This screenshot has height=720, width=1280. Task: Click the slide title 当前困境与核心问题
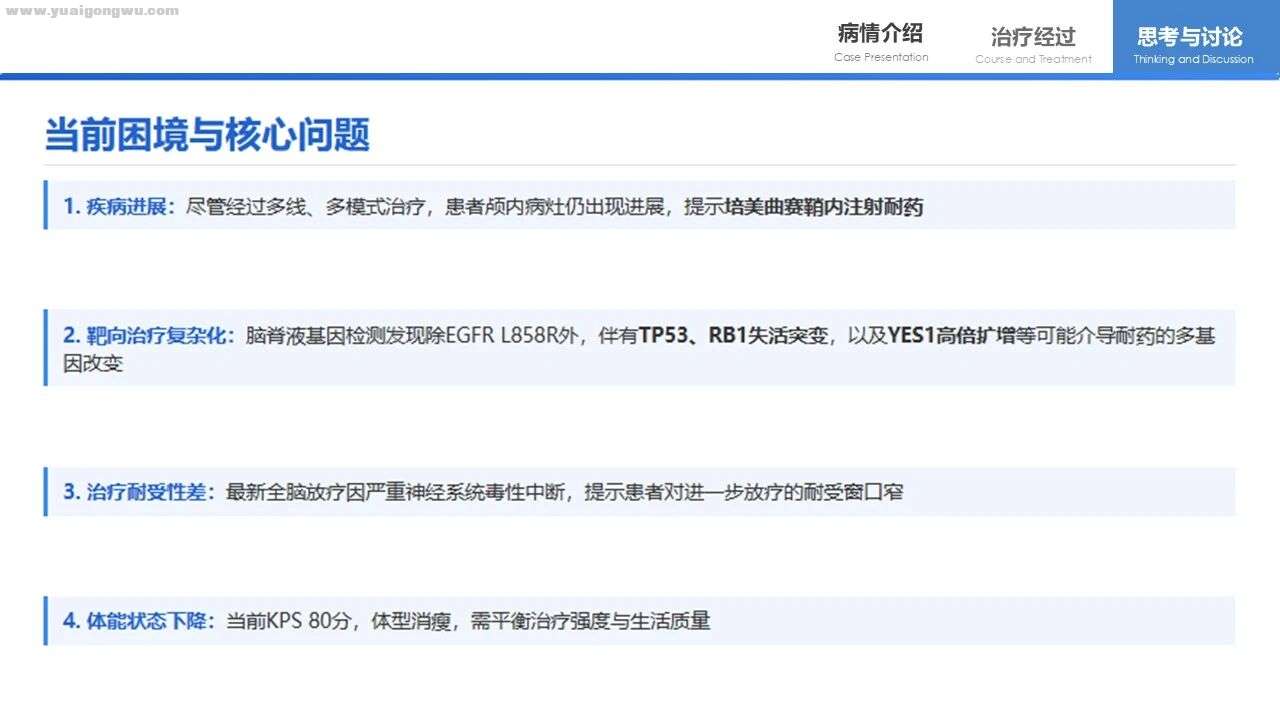207,135
